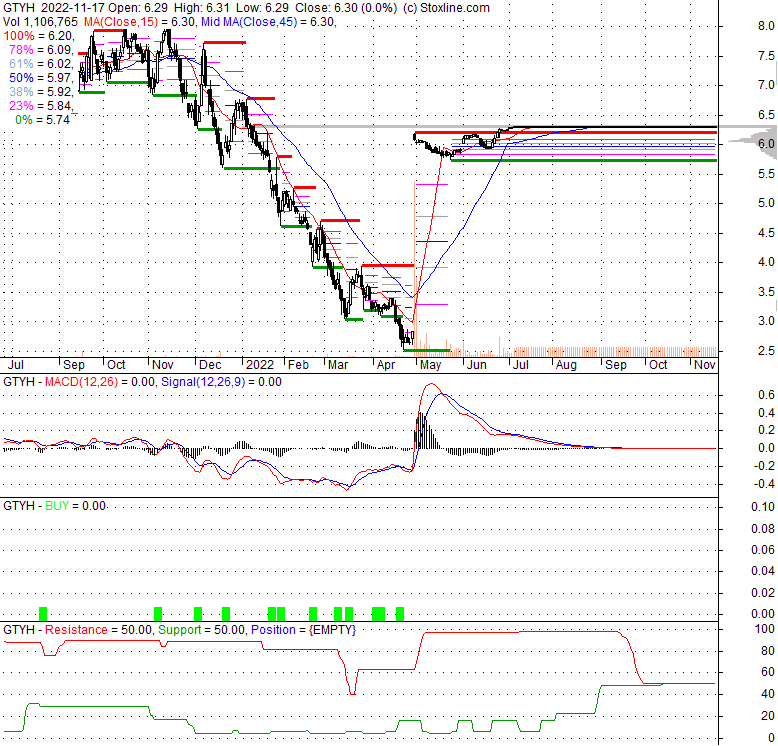Click the GTYH ticker symbol in header

point(19,8)
